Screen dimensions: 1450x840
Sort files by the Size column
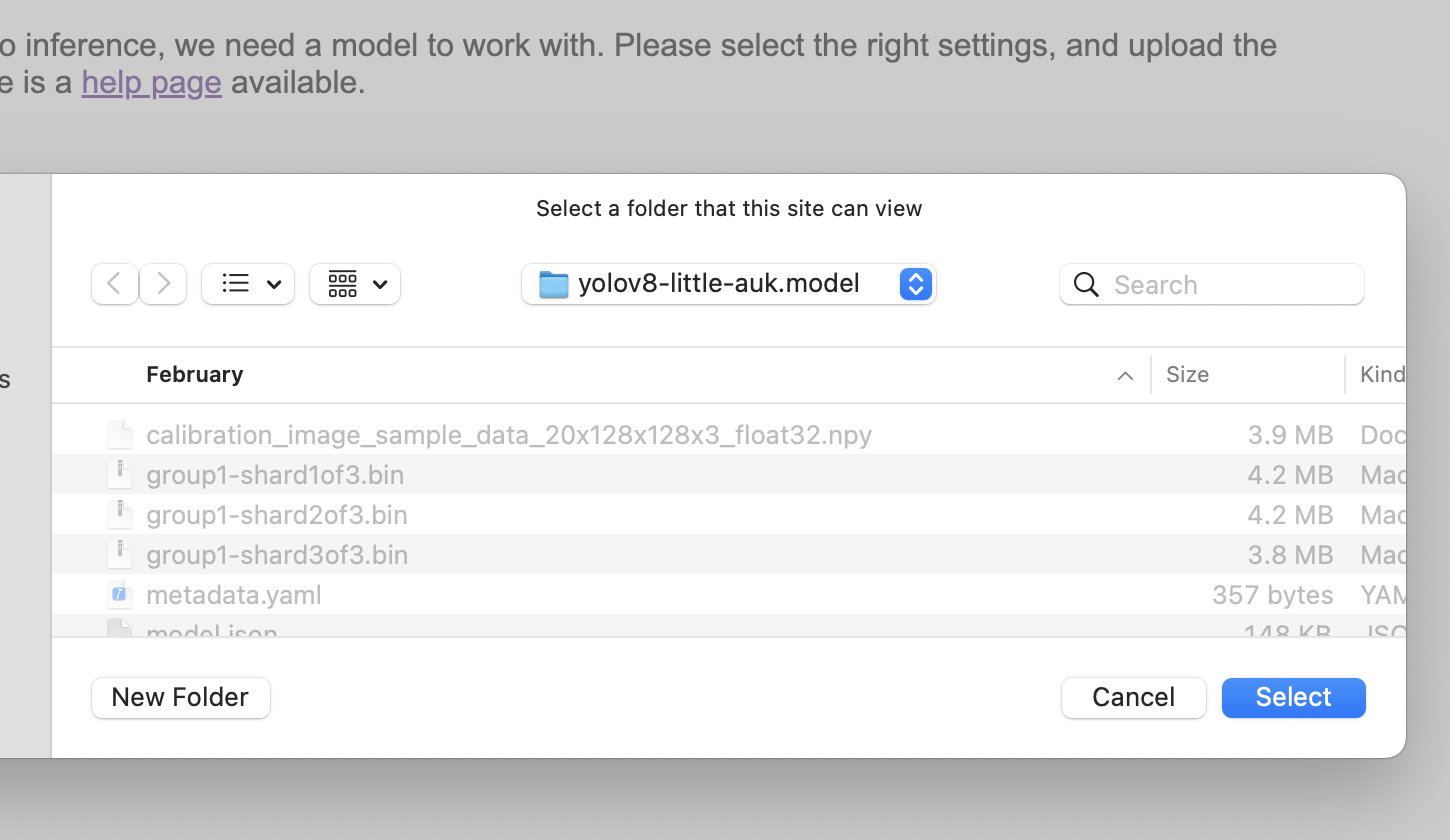(x=1187, y=374)
